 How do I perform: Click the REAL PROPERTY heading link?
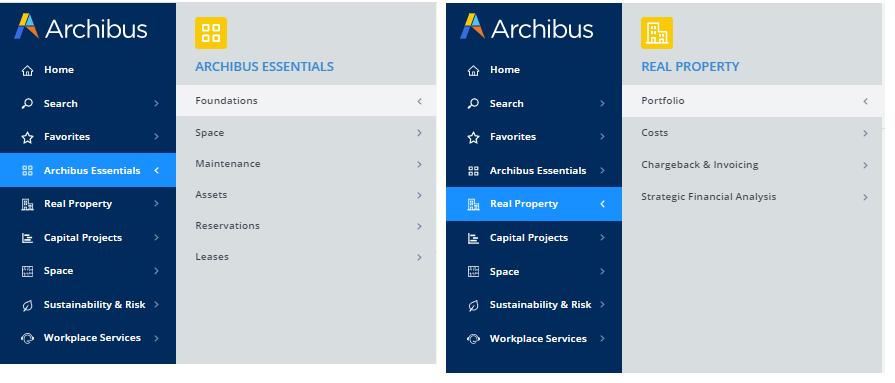690,67
